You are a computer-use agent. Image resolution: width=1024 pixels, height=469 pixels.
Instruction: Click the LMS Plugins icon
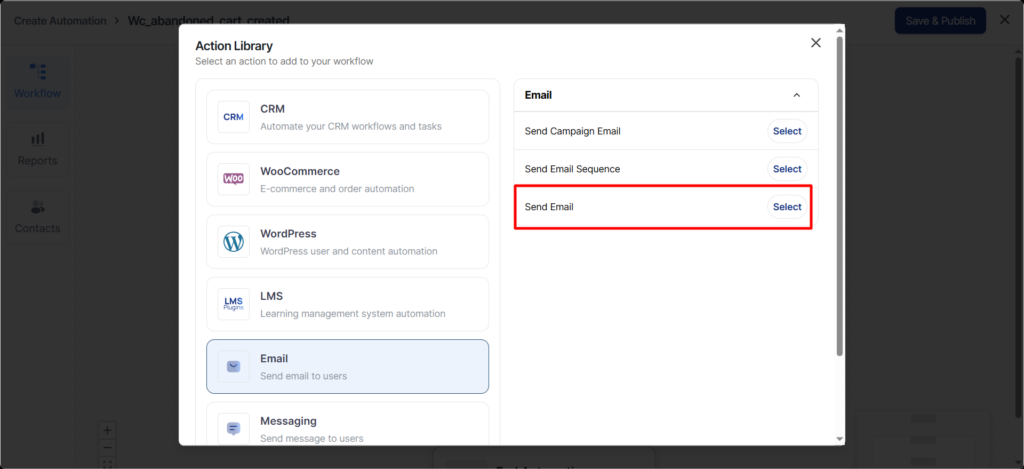pyautogui.click(x=233, y=304)
